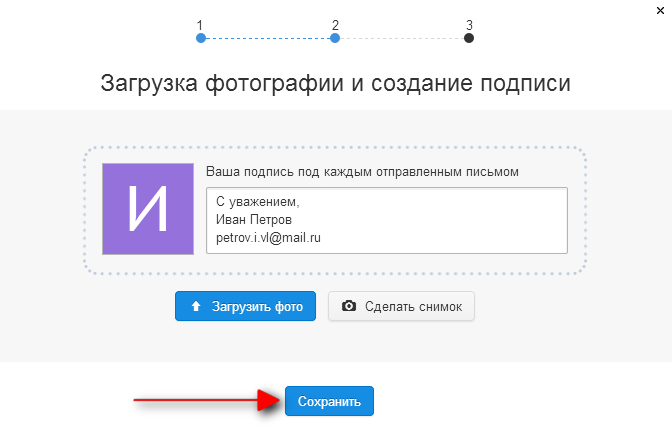Place cursor on the 'С уважением,' line
Screen dimensions: 672x438
coord(258,202)
